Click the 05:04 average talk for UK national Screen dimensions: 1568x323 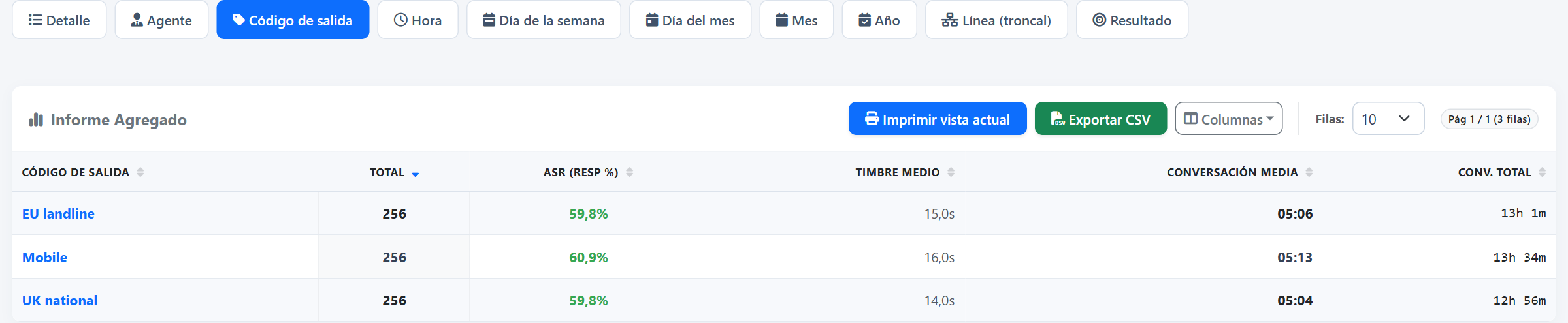pyautogui.click(x=1295, y=301)
